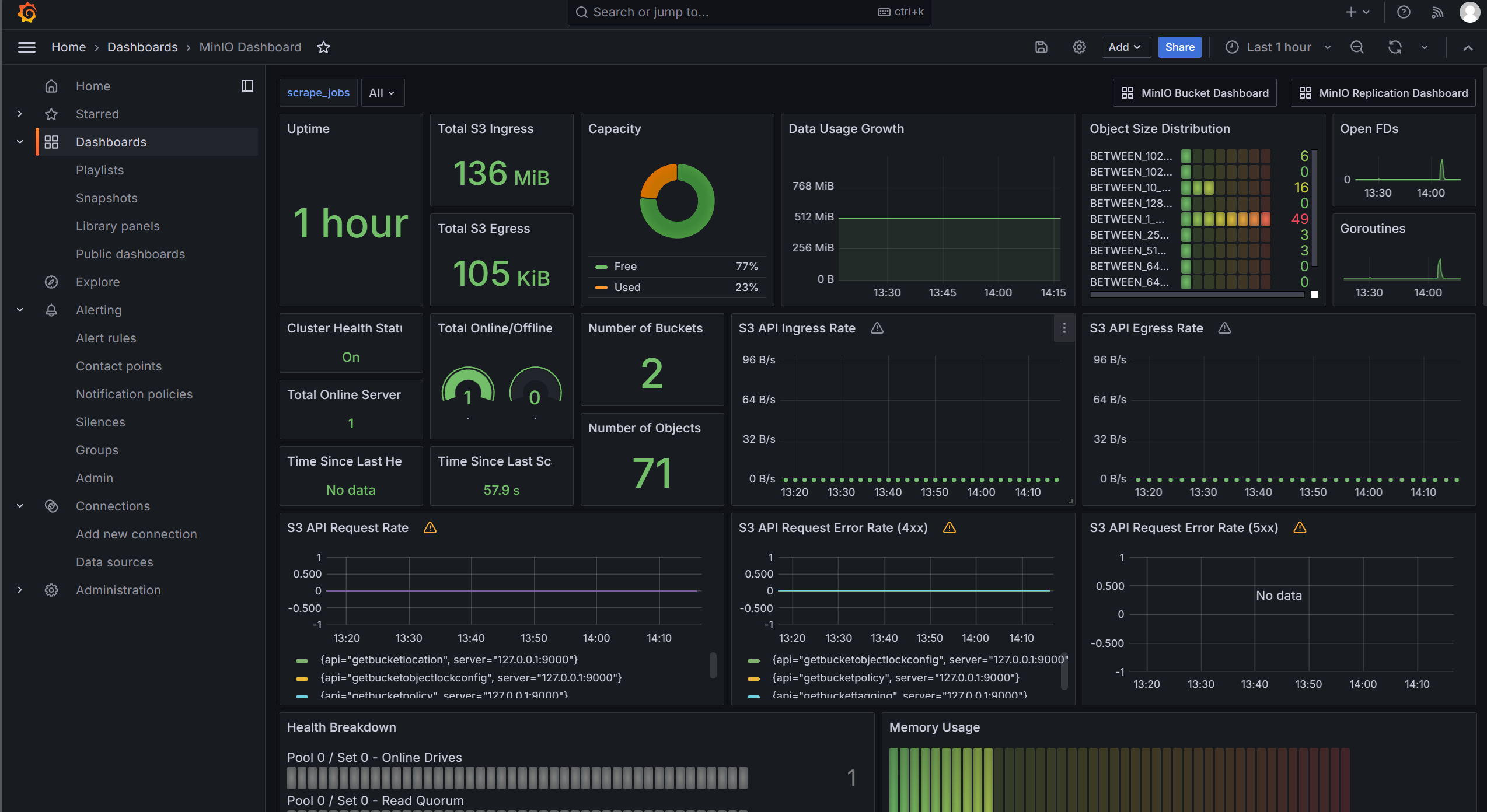Open the scrape_jobs All dropdown
The height and width of the screenshot is (812, 1487).
point(382,93)
